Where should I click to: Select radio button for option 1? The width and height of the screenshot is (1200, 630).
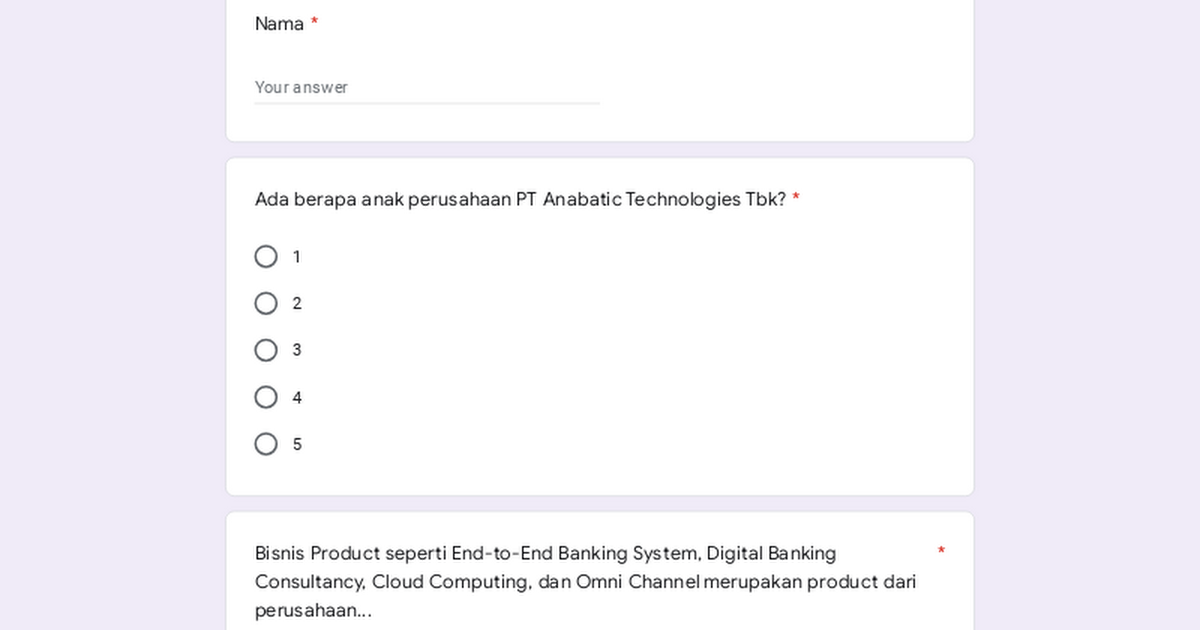point(266,257)
